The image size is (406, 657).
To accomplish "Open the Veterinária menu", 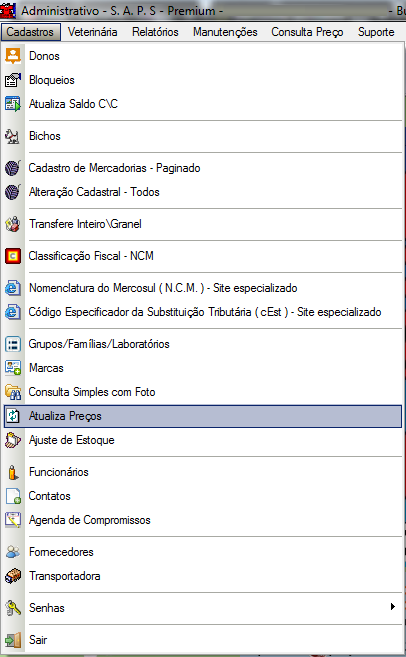I will coord(93,32).
